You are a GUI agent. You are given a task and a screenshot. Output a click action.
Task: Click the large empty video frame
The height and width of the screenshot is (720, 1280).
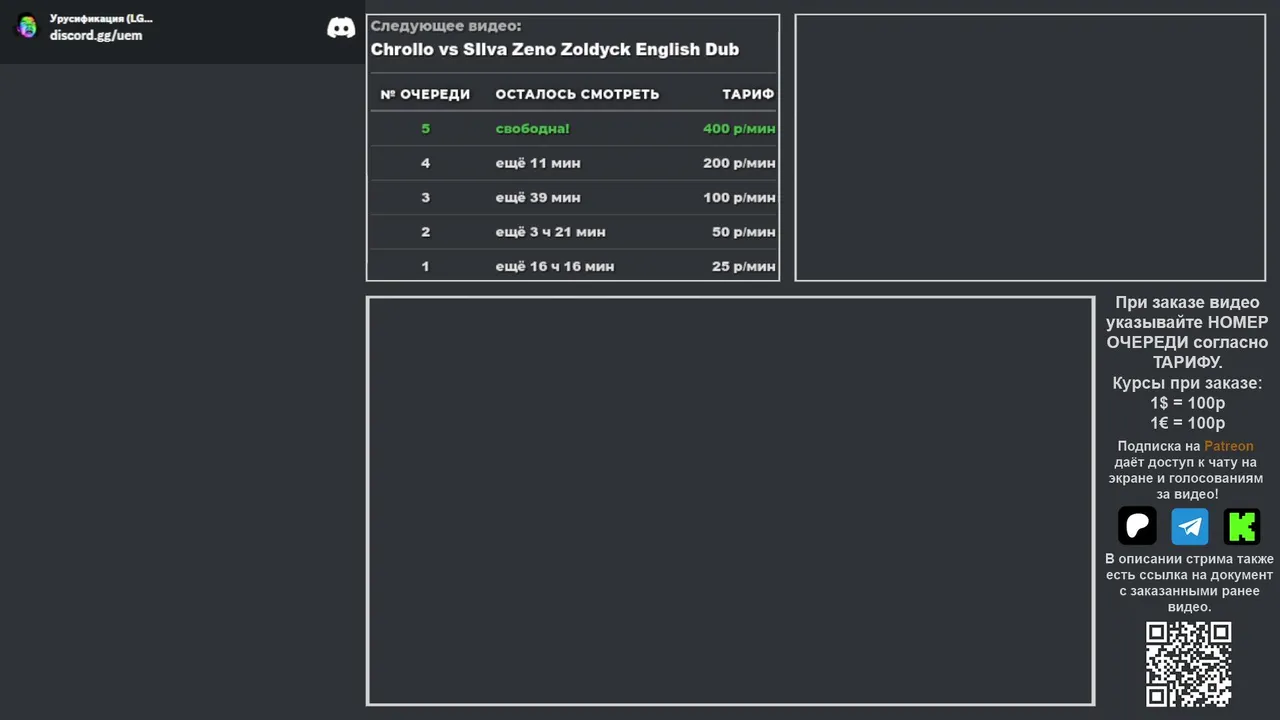coord(730,501)
